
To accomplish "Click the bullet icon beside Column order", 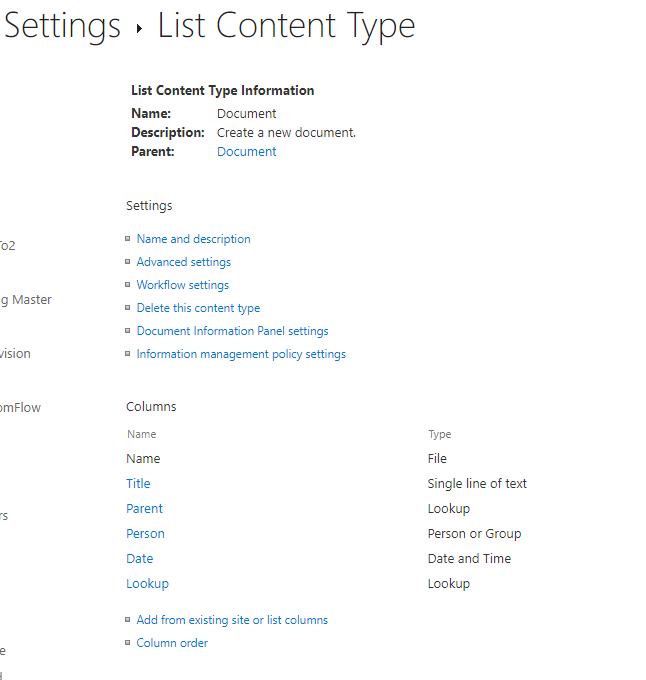I will [128, 643].
